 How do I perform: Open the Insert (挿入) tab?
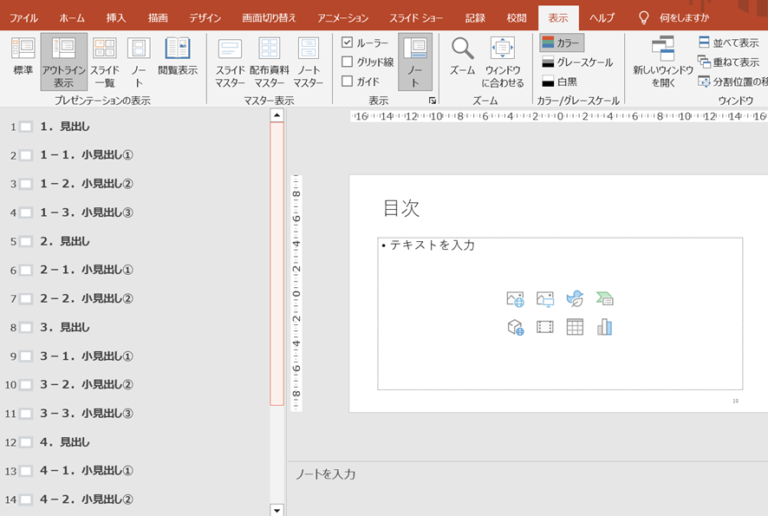116,18
